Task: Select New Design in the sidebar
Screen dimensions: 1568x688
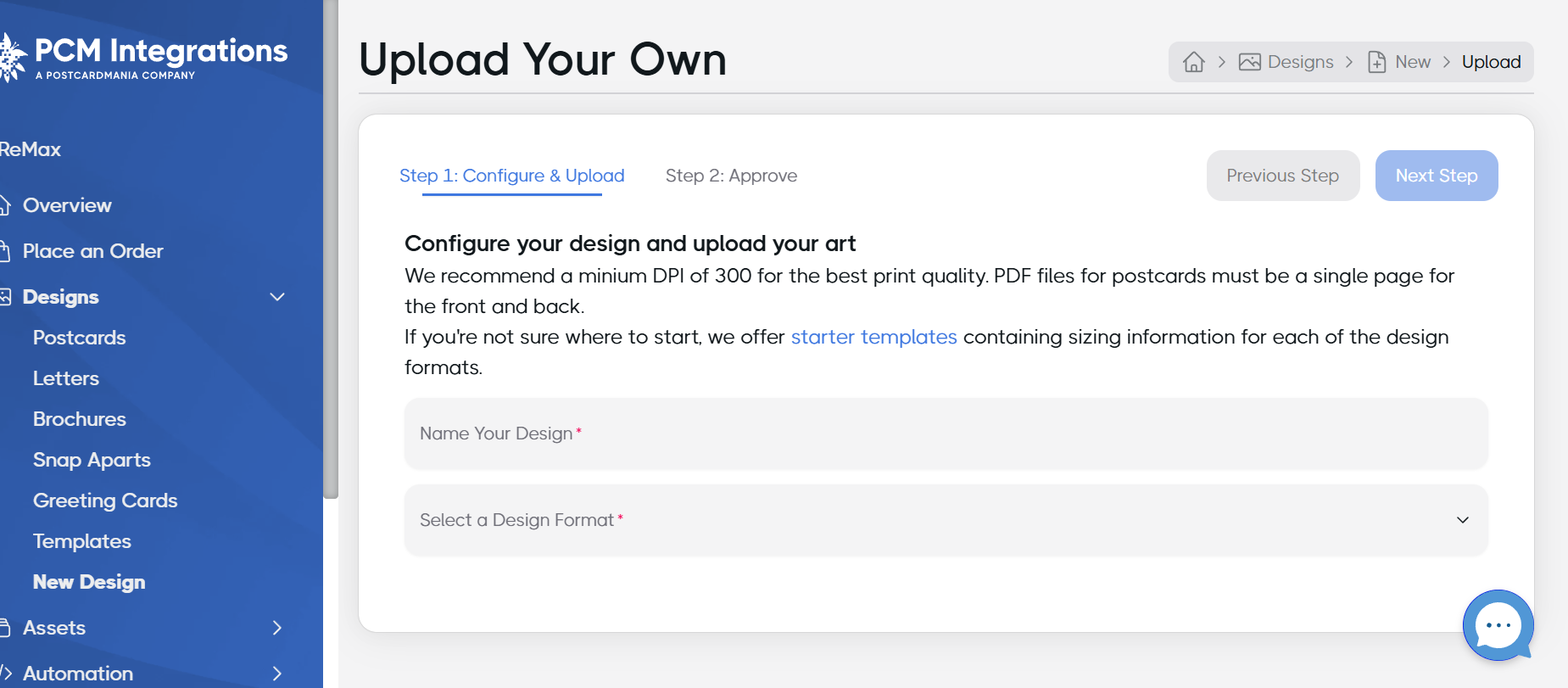Action: tap(89, 582)
